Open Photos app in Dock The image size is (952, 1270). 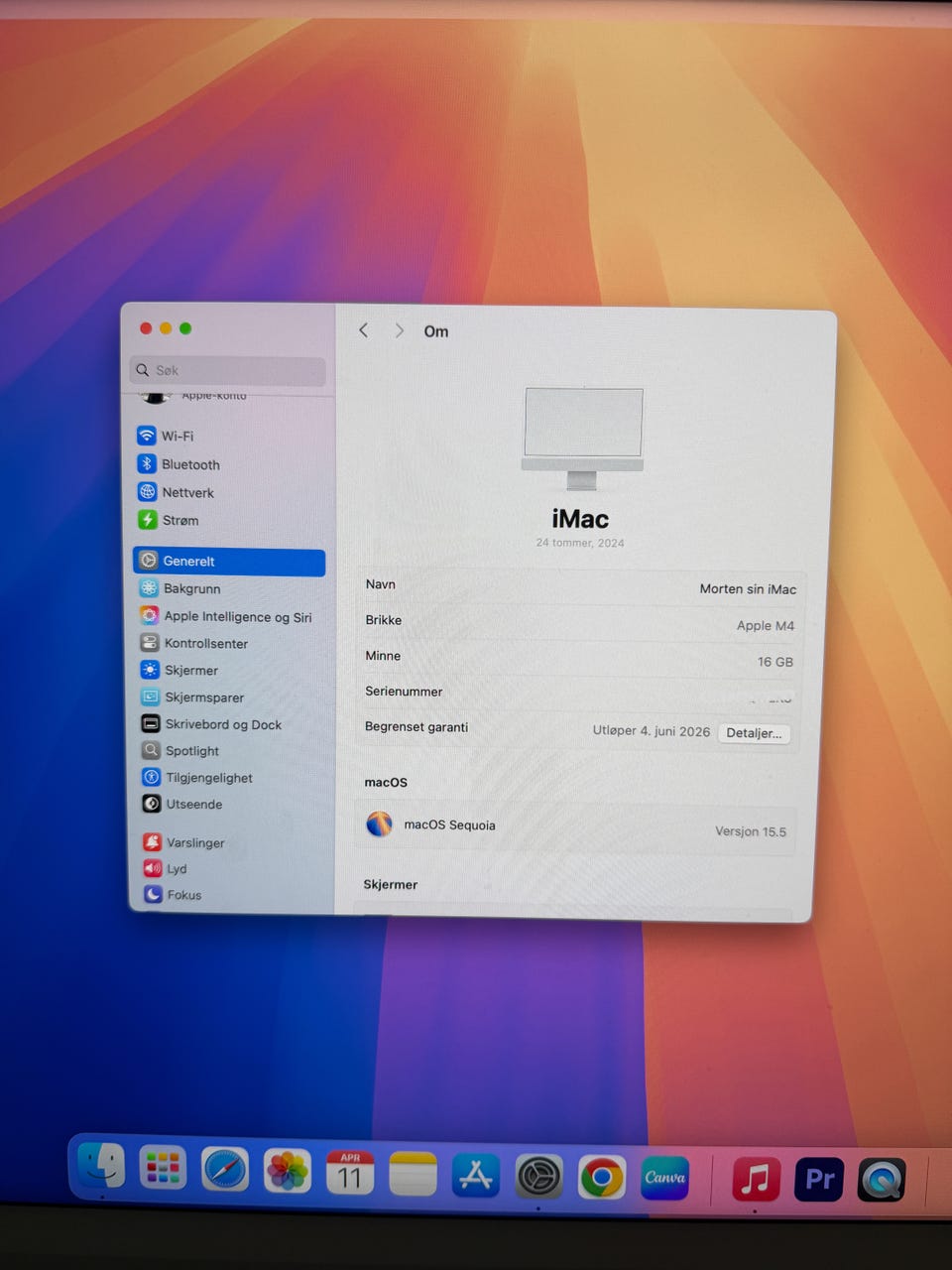[288, 1172]
